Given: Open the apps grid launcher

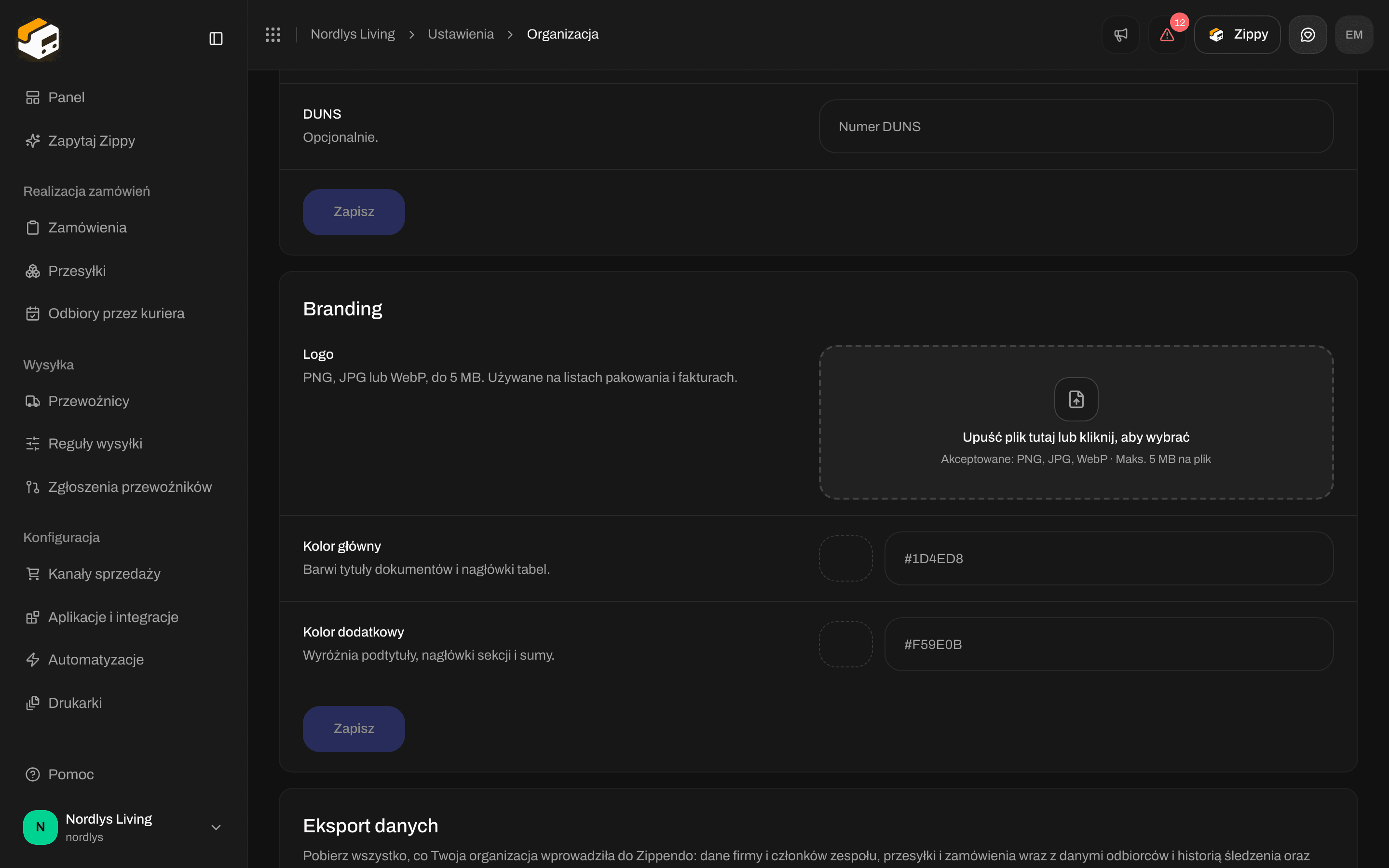Looking at the screenshot, I should click(x=272, y=34).
